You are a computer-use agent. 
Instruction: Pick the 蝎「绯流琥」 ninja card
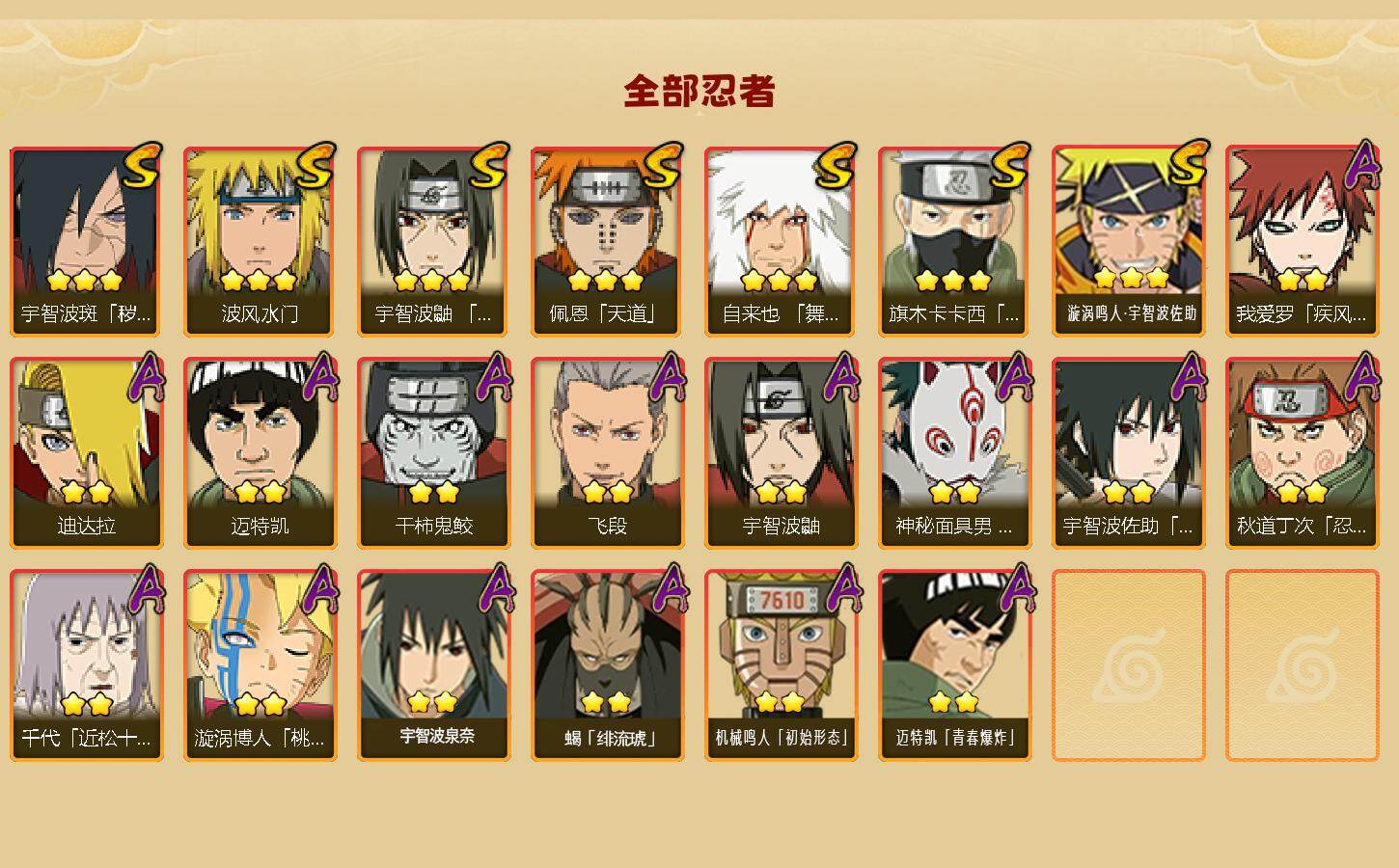(608, 665)
